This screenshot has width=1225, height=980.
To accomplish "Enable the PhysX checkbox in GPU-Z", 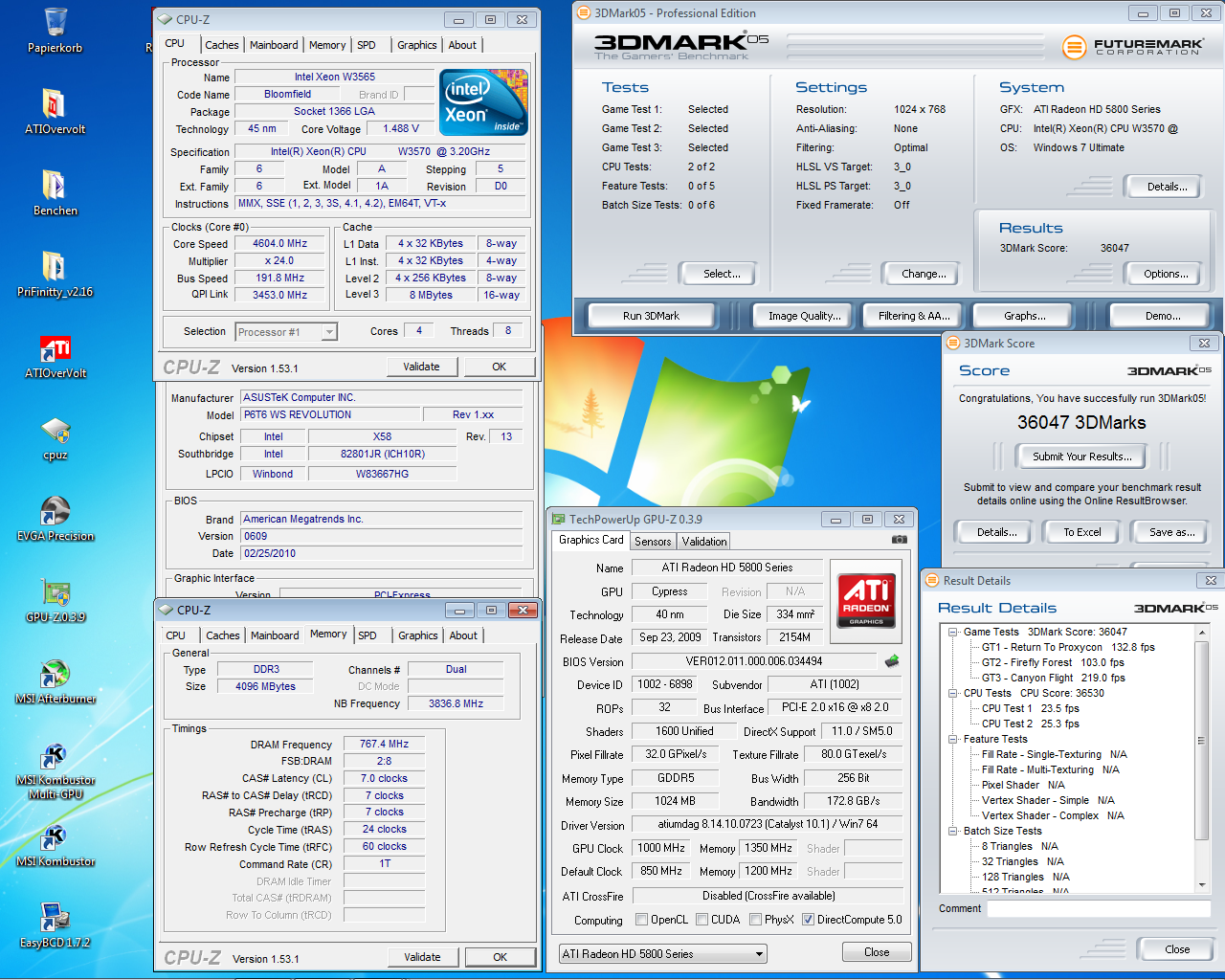I will (x=755, y=920).
